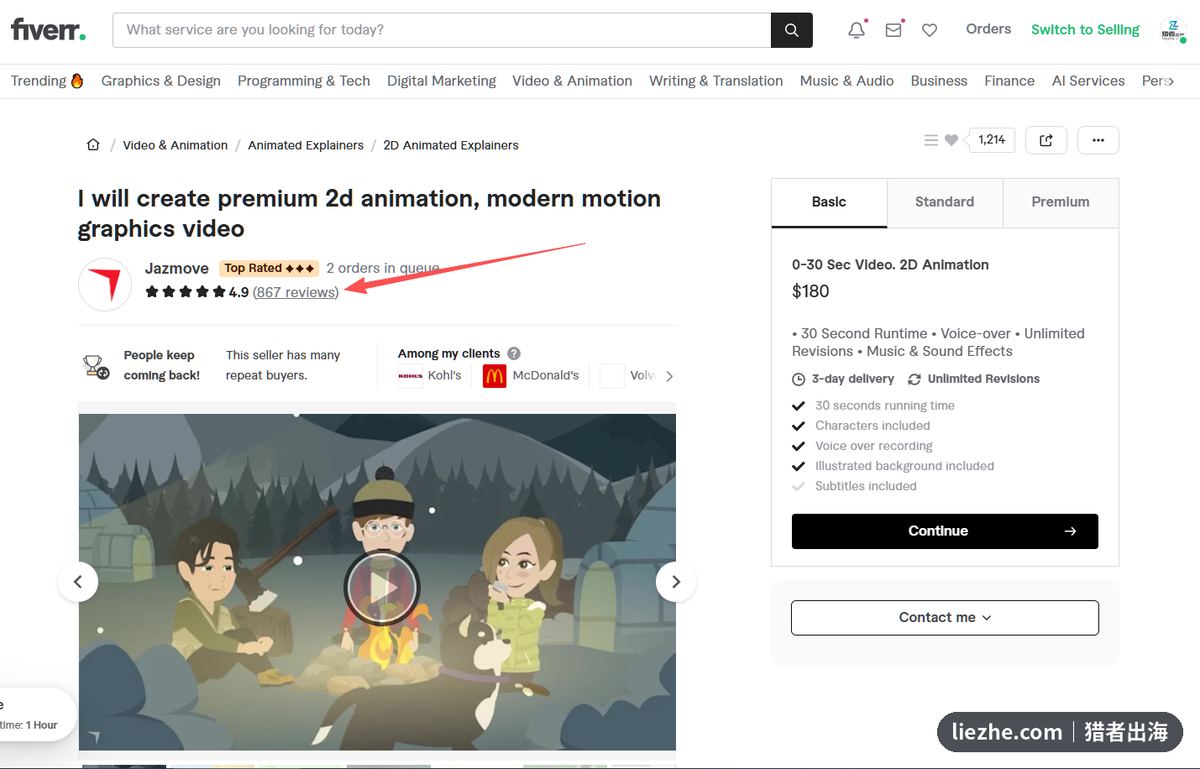Click the help question mark beside clients
The image size is (1200, 769).
(x=514, y=353)
